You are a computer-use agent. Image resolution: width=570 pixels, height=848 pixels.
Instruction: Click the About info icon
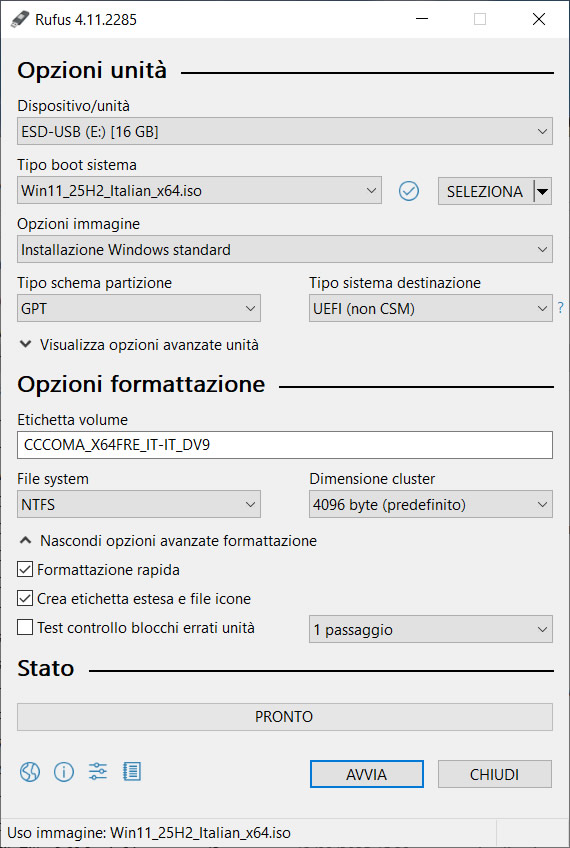[x=64, y=772]
